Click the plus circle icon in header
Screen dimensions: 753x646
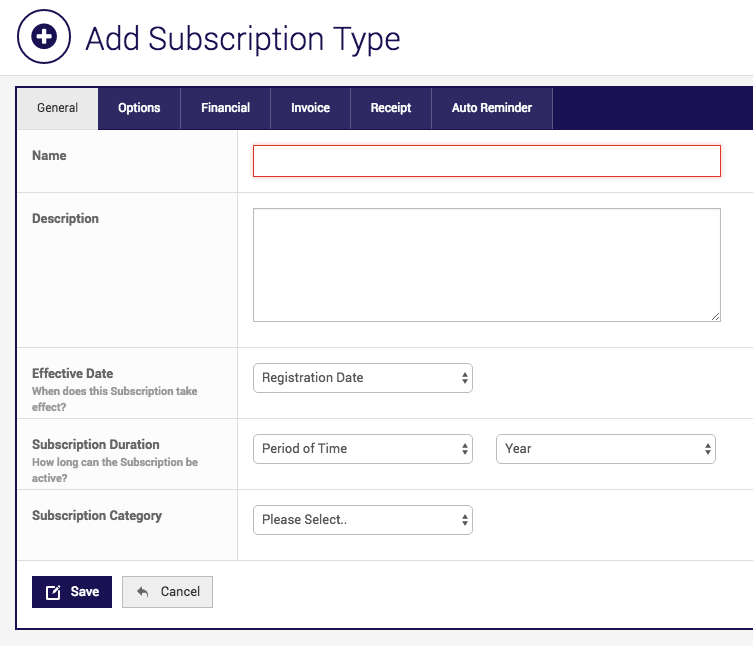click(44, 37)
